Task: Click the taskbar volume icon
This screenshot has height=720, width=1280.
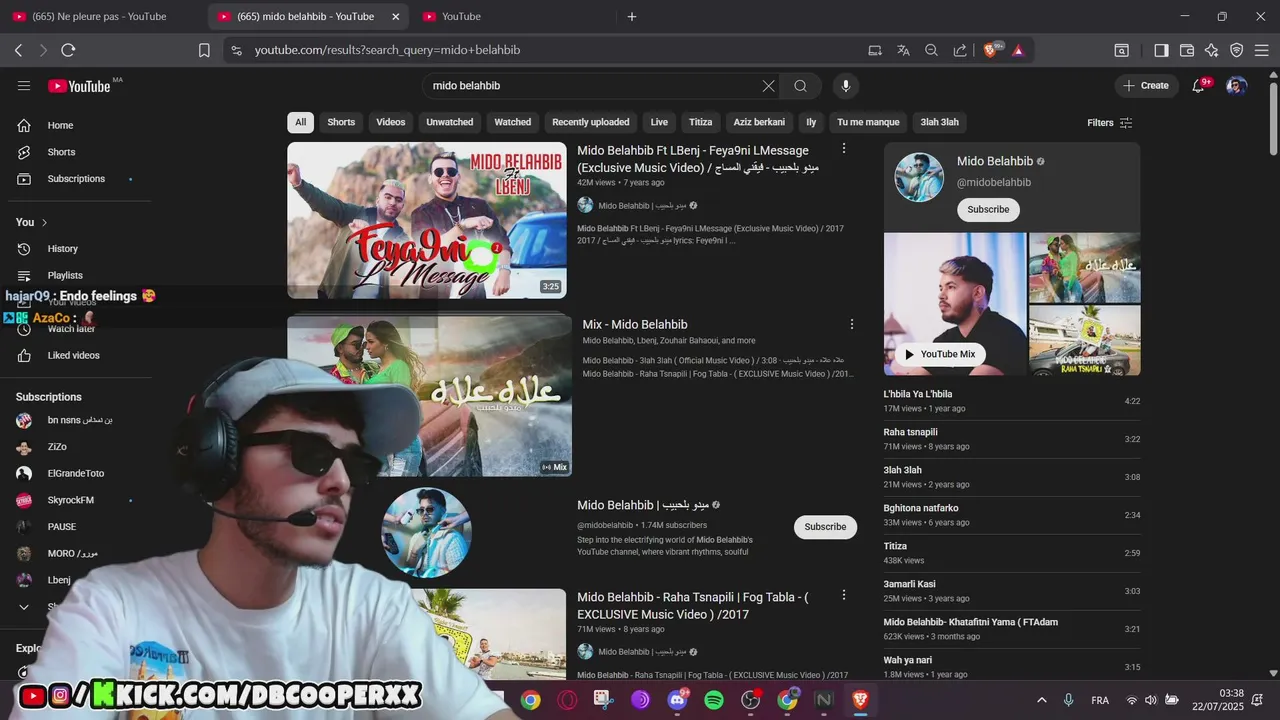Action: click(x=1150, y=700)
